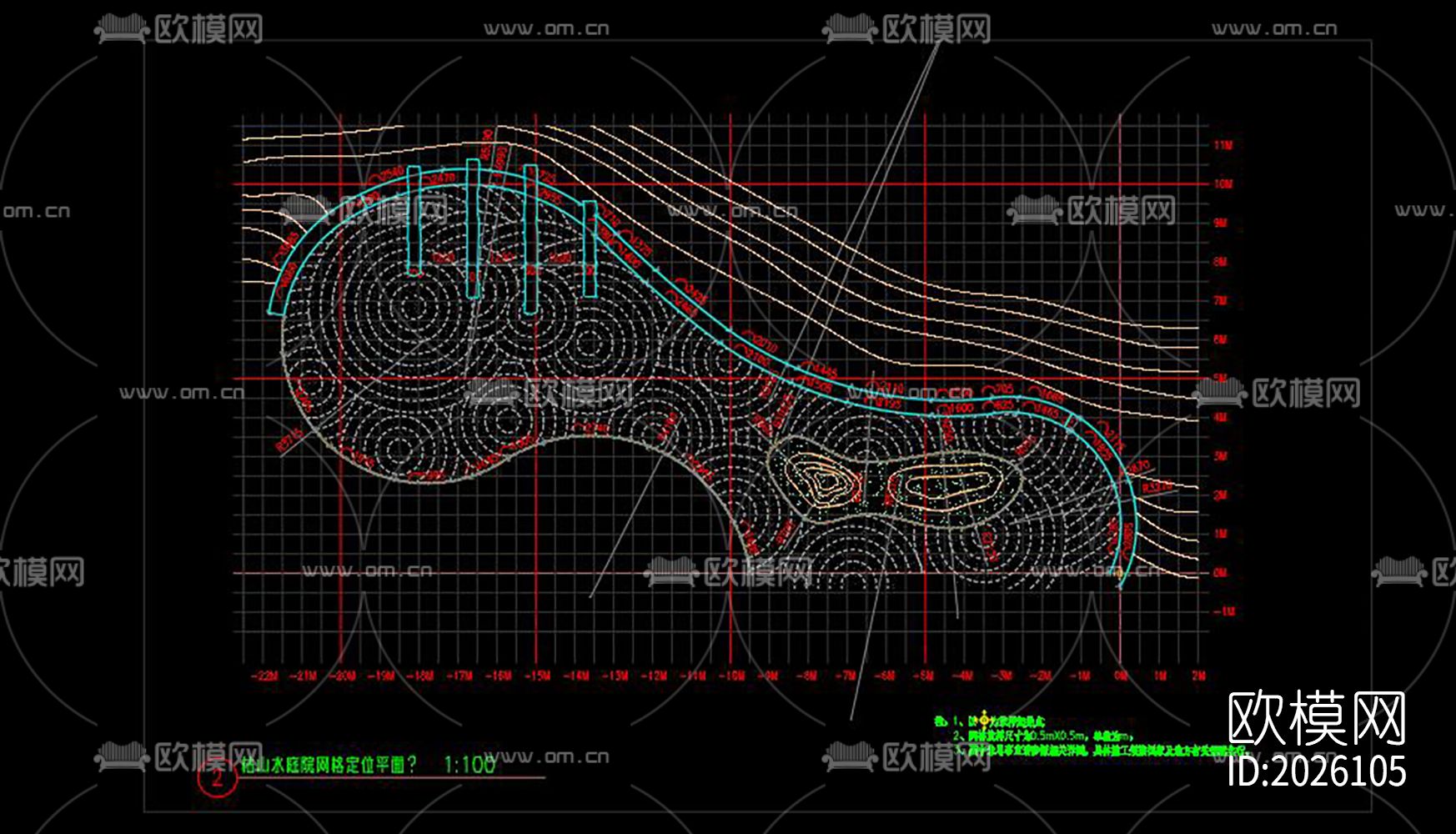Click the -17M label on horizontal axis
This screenshot has width=1456, height=834.
(459, 676)
